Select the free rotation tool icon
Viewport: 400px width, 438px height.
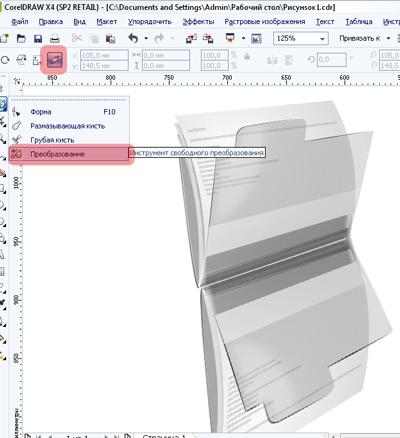[x=5, y=60]
